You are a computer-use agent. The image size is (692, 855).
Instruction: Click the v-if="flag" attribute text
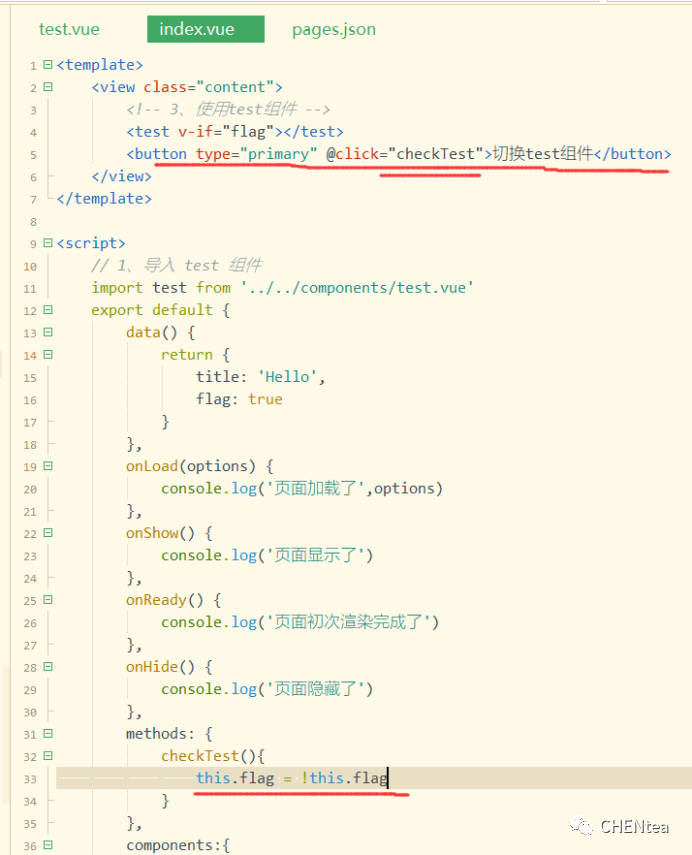226,132
